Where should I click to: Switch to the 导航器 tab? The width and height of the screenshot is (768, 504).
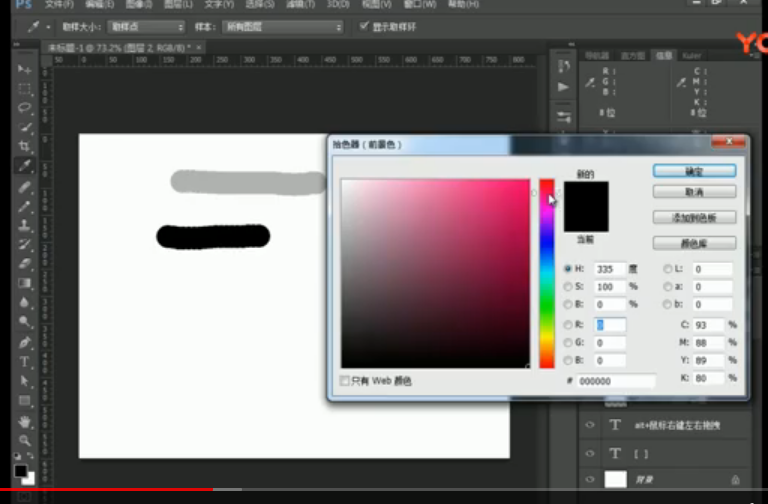click(x=597, y=55)
